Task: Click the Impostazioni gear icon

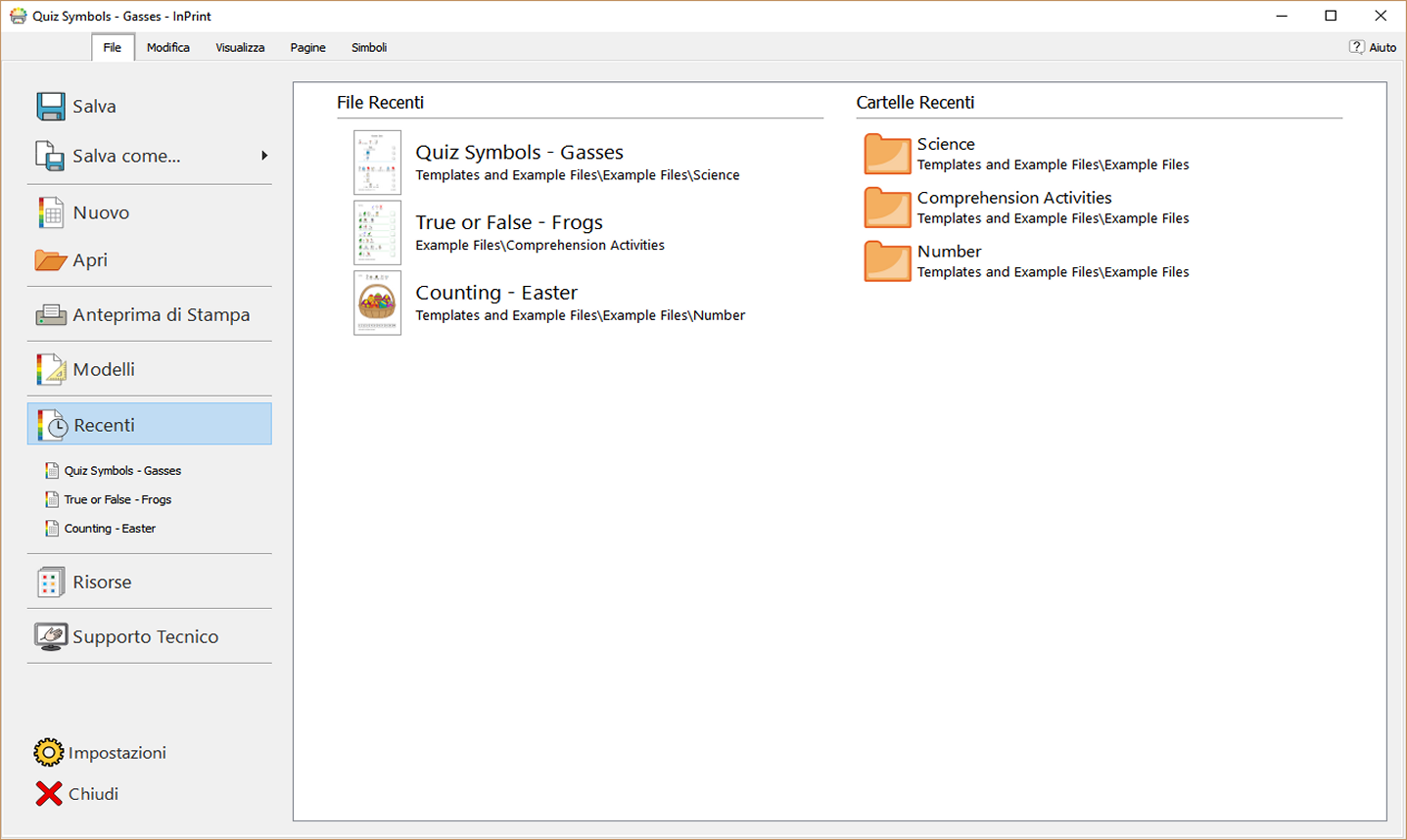Action: [x=48, y=752]
